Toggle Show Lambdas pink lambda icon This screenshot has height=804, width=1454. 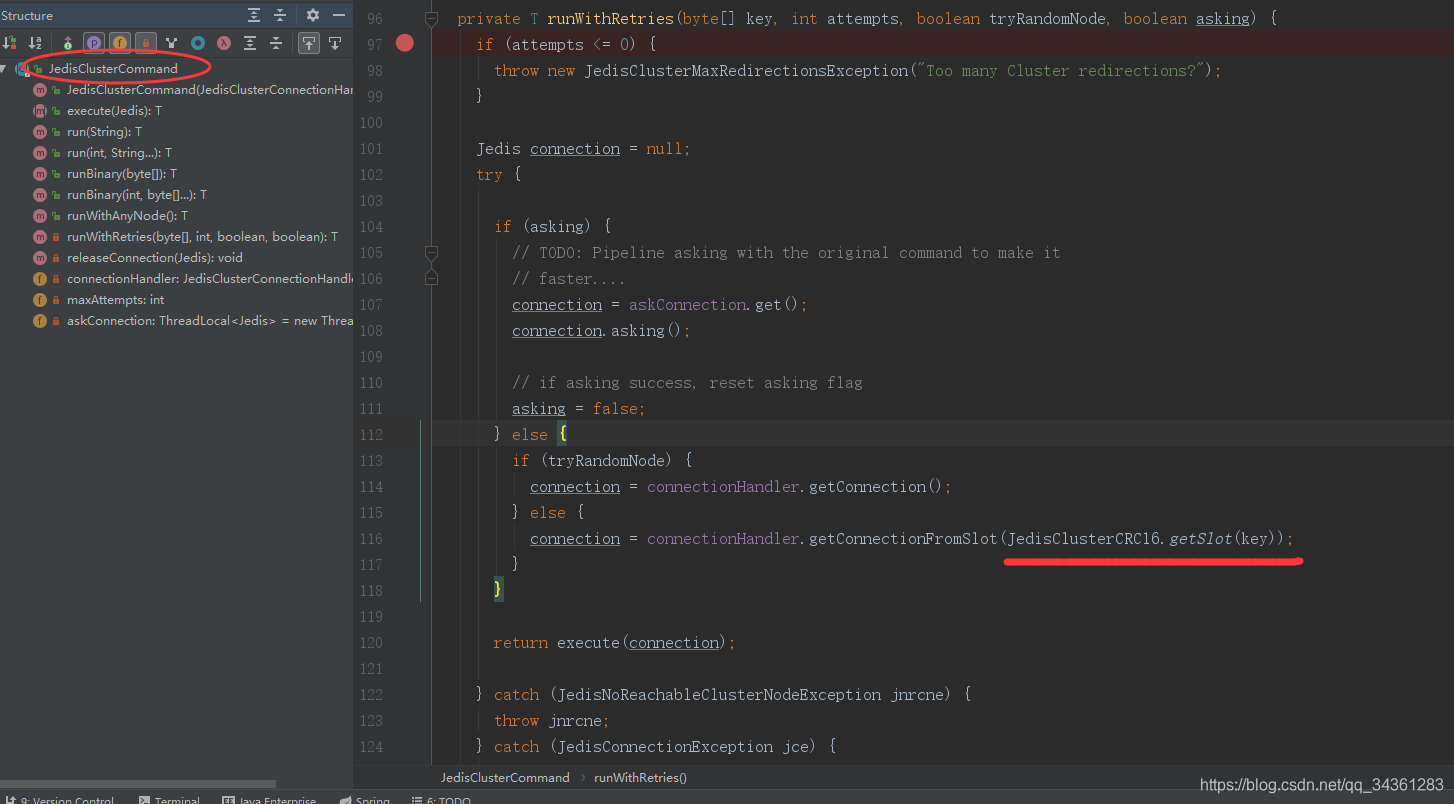coord(224,43)
